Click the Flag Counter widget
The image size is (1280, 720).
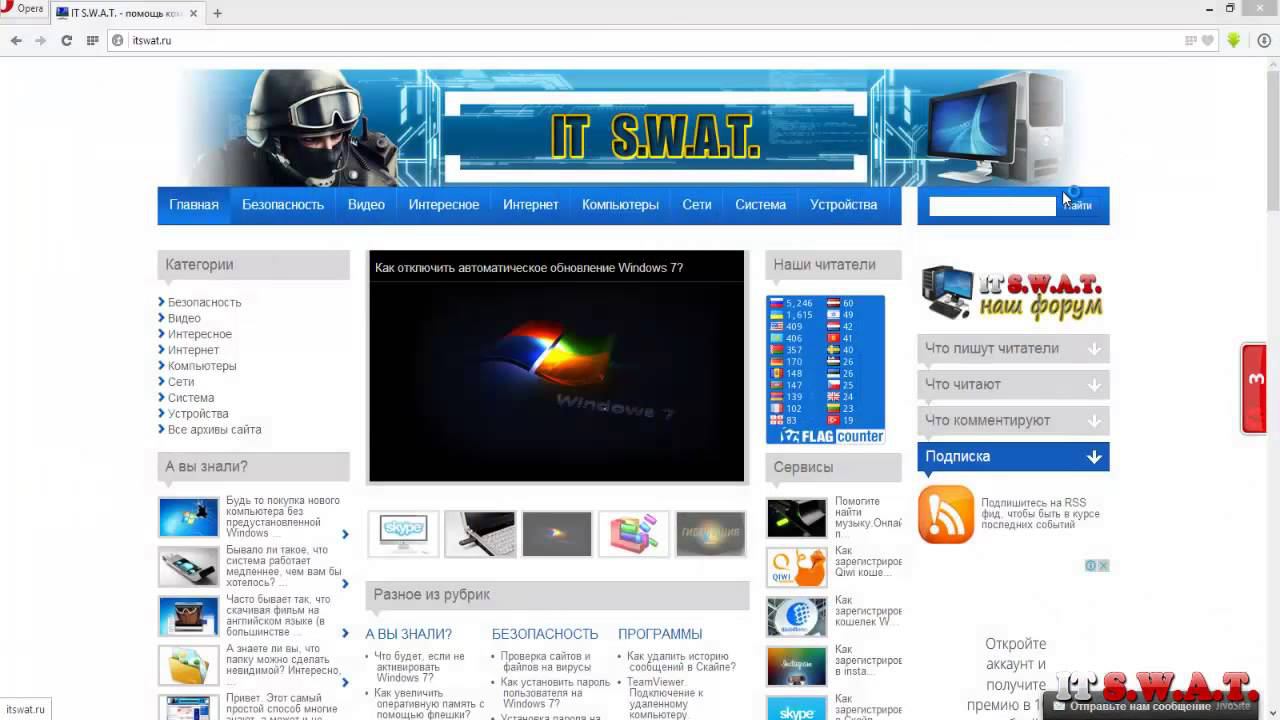(825, 369)
